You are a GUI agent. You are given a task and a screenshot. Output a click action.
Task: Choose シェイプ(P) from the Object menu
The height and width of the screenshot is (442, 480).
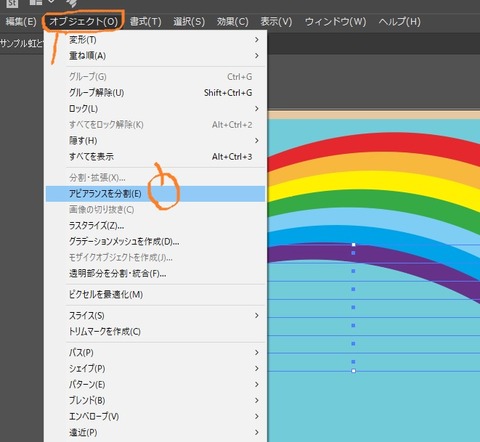155,368
